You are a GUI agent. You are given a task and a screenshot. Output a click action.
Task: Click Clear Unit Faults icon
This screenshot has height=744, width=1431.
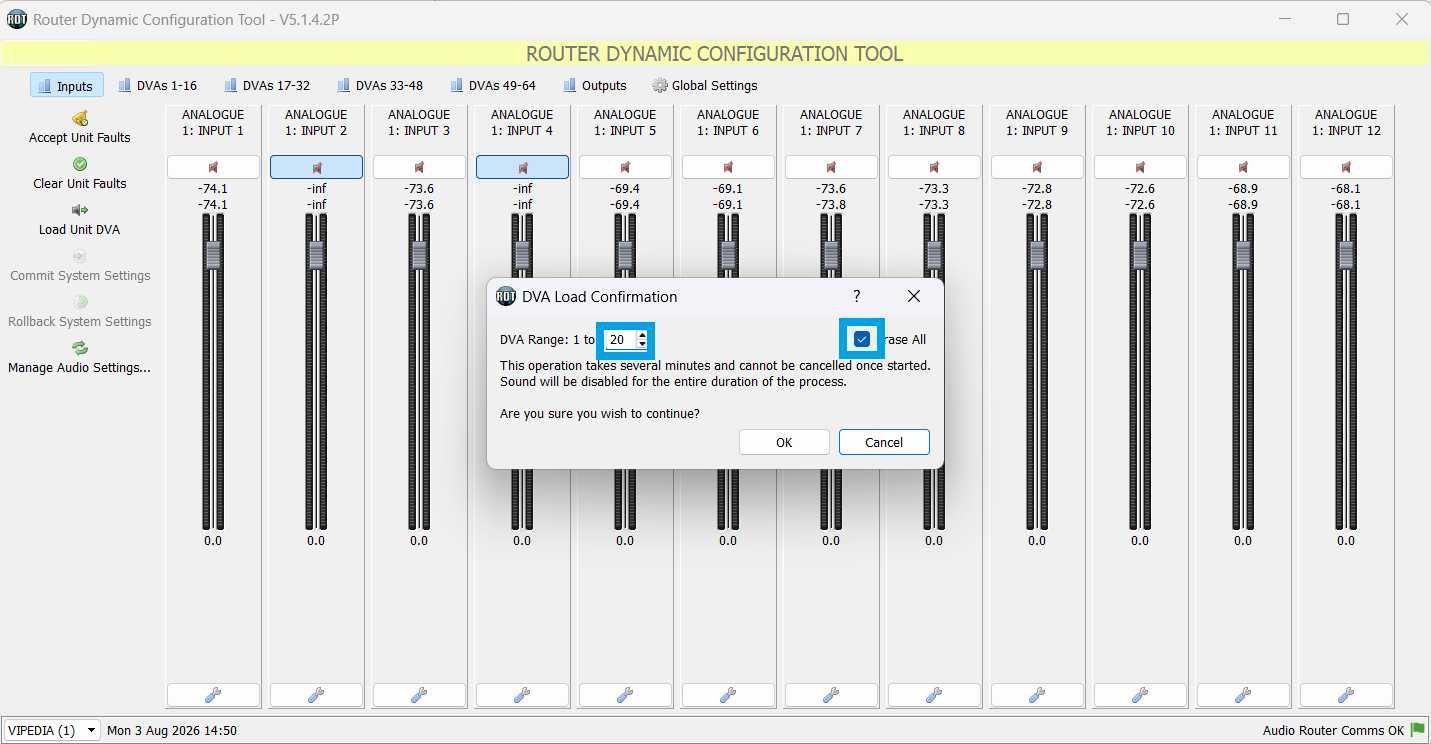click(80, 164)
